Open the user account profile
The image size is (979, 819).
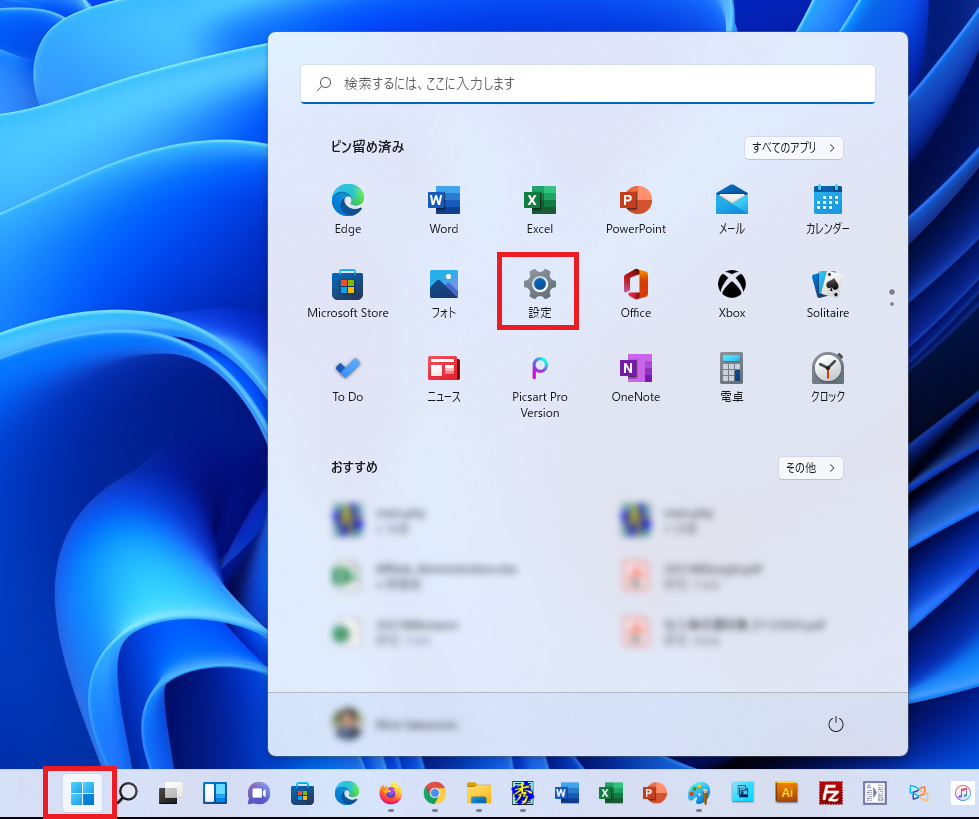395,724
